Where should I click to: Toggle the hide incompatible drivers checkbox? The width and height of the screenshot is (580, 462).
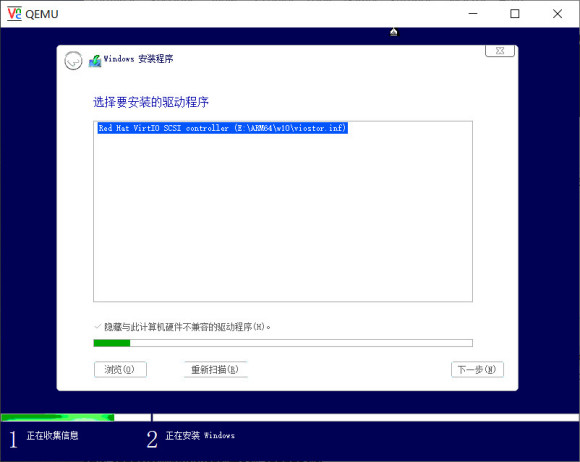coord(98,326)
